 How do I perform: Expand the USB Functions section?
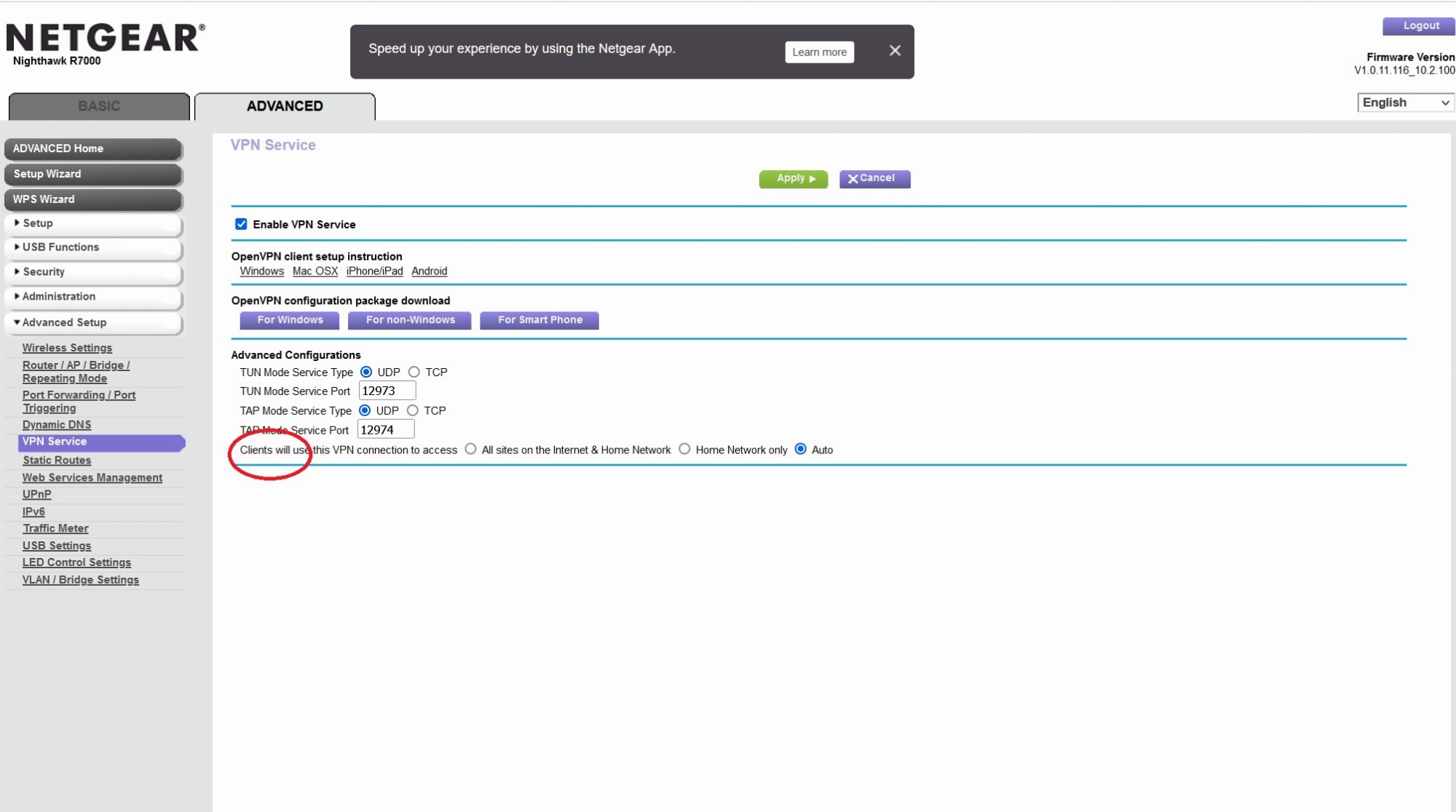coord(60,247)
